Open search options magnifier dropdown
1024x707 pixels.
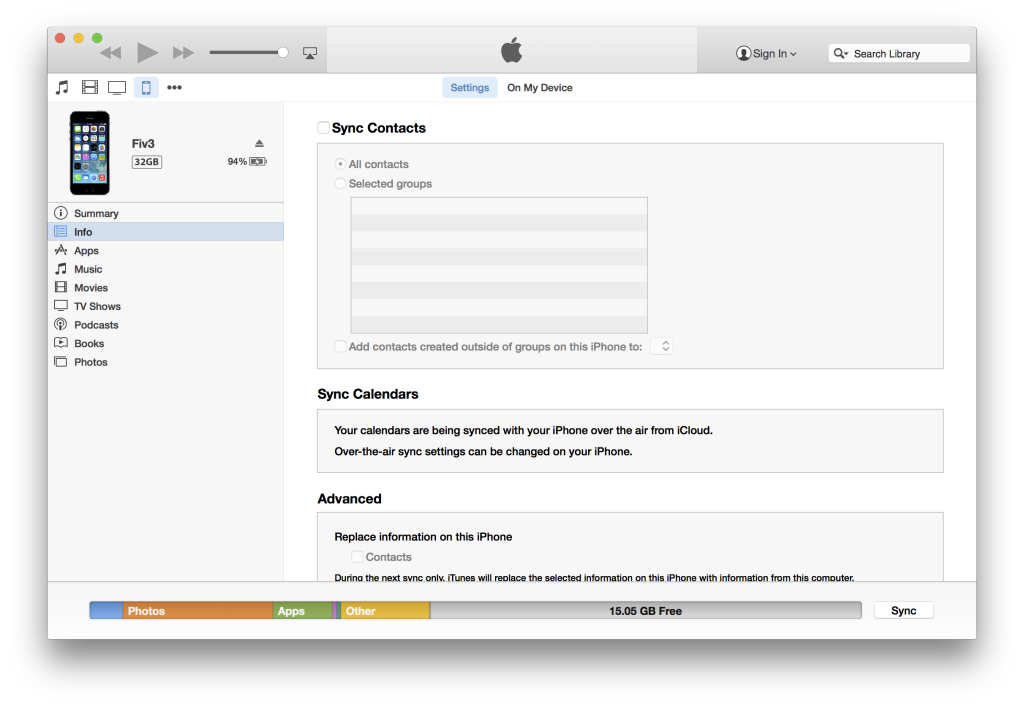(840, 54)
